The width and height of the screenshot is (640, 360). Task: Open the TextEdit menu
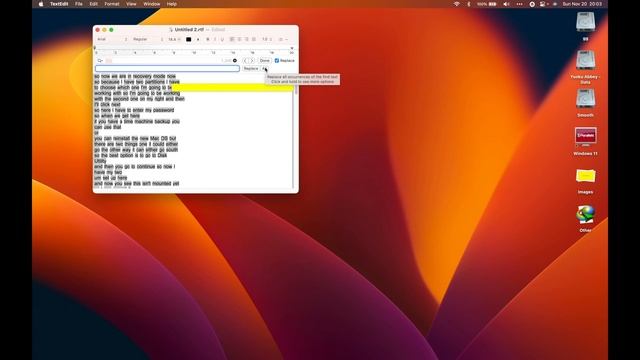[59, 4]
